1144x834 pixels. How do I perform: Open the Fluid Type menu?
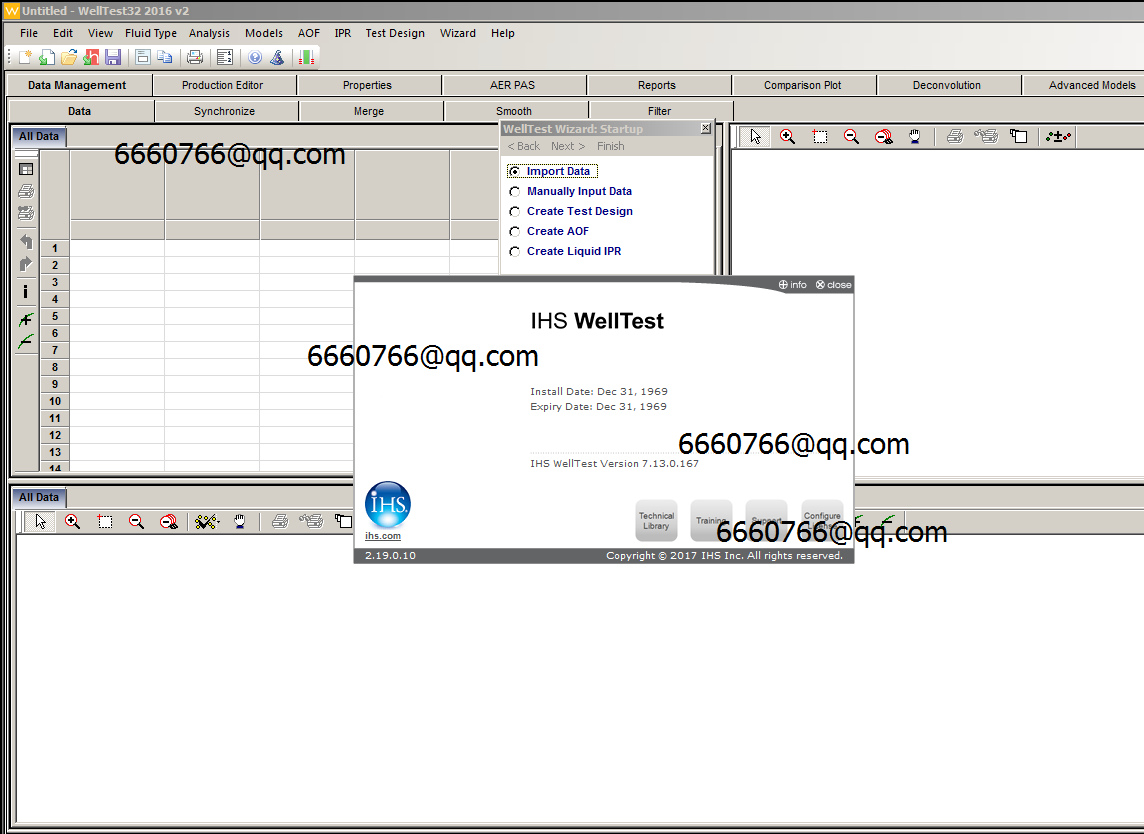pos(151,33)
